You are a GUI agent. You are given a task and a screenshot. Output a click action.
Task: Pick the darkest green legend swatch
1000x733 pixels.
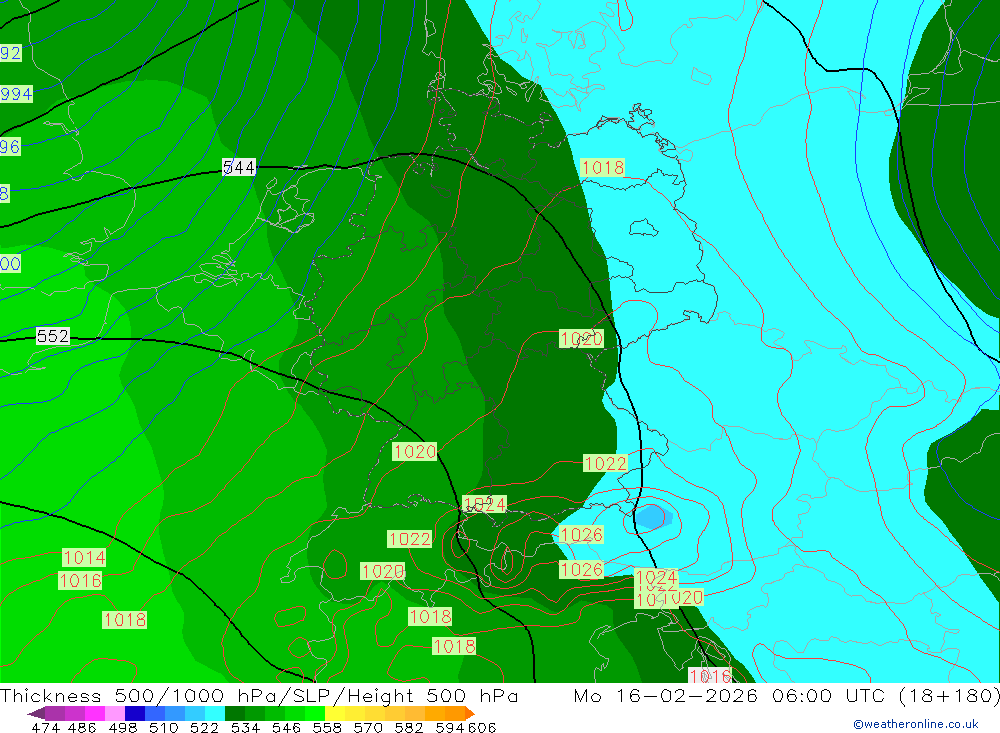(235, 713)
